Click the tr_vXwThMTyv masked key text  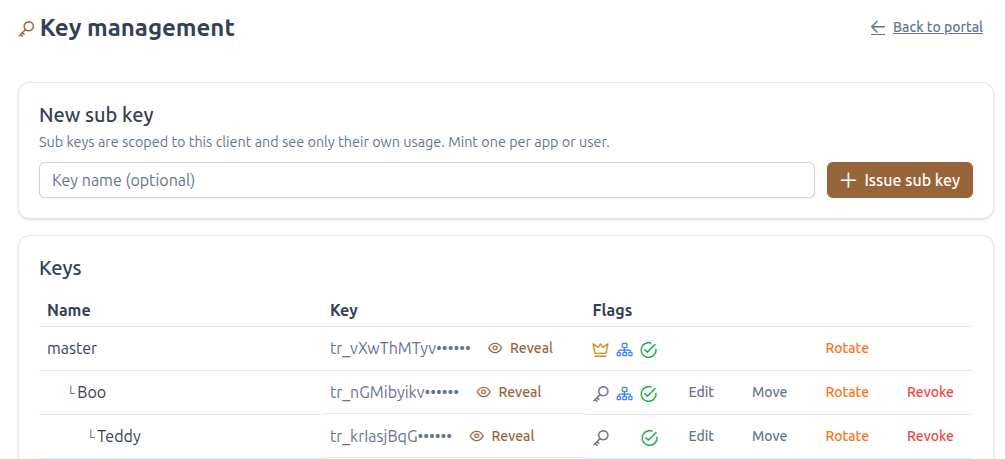click(x=400, y=348)
